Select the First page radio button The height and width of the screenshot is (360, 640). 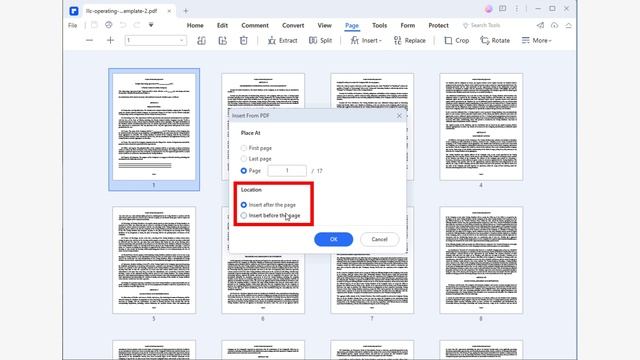coord(244,148)
